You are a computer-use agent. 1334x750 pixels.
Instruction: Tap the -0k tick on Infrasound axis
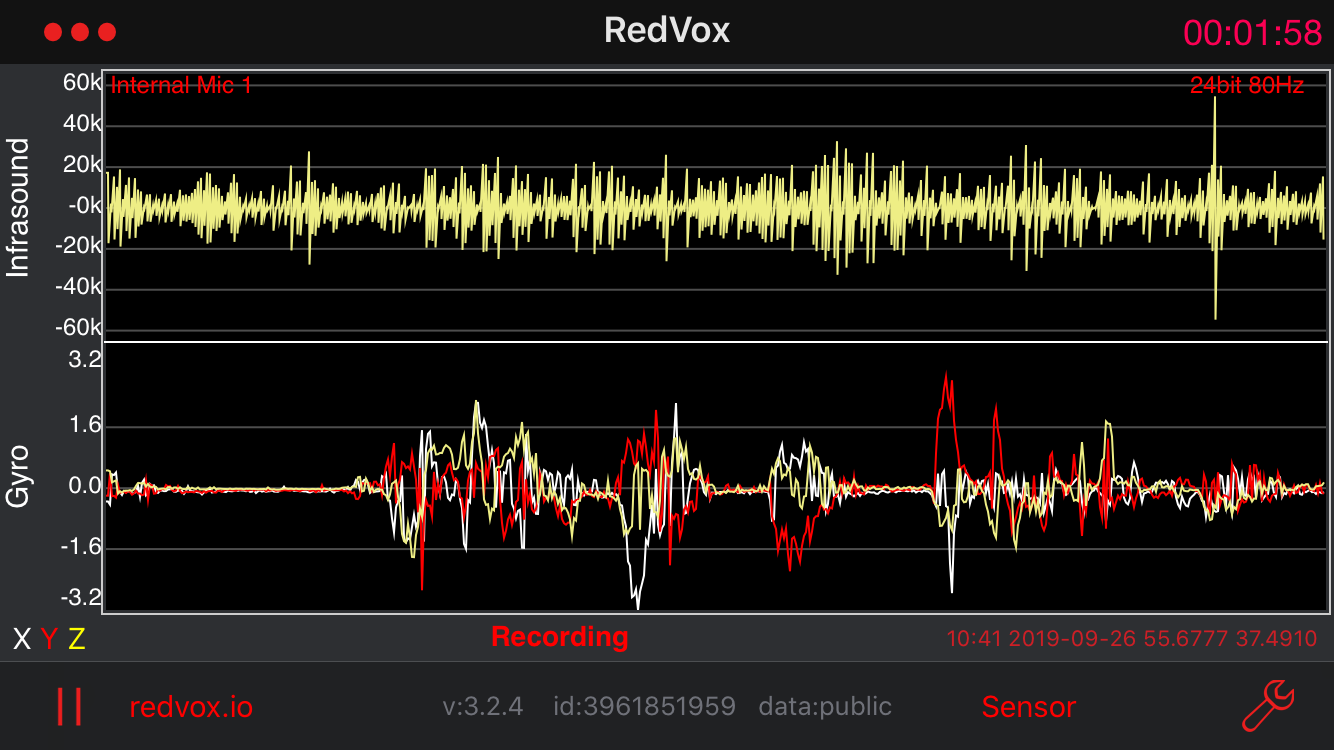click(83, 206)
